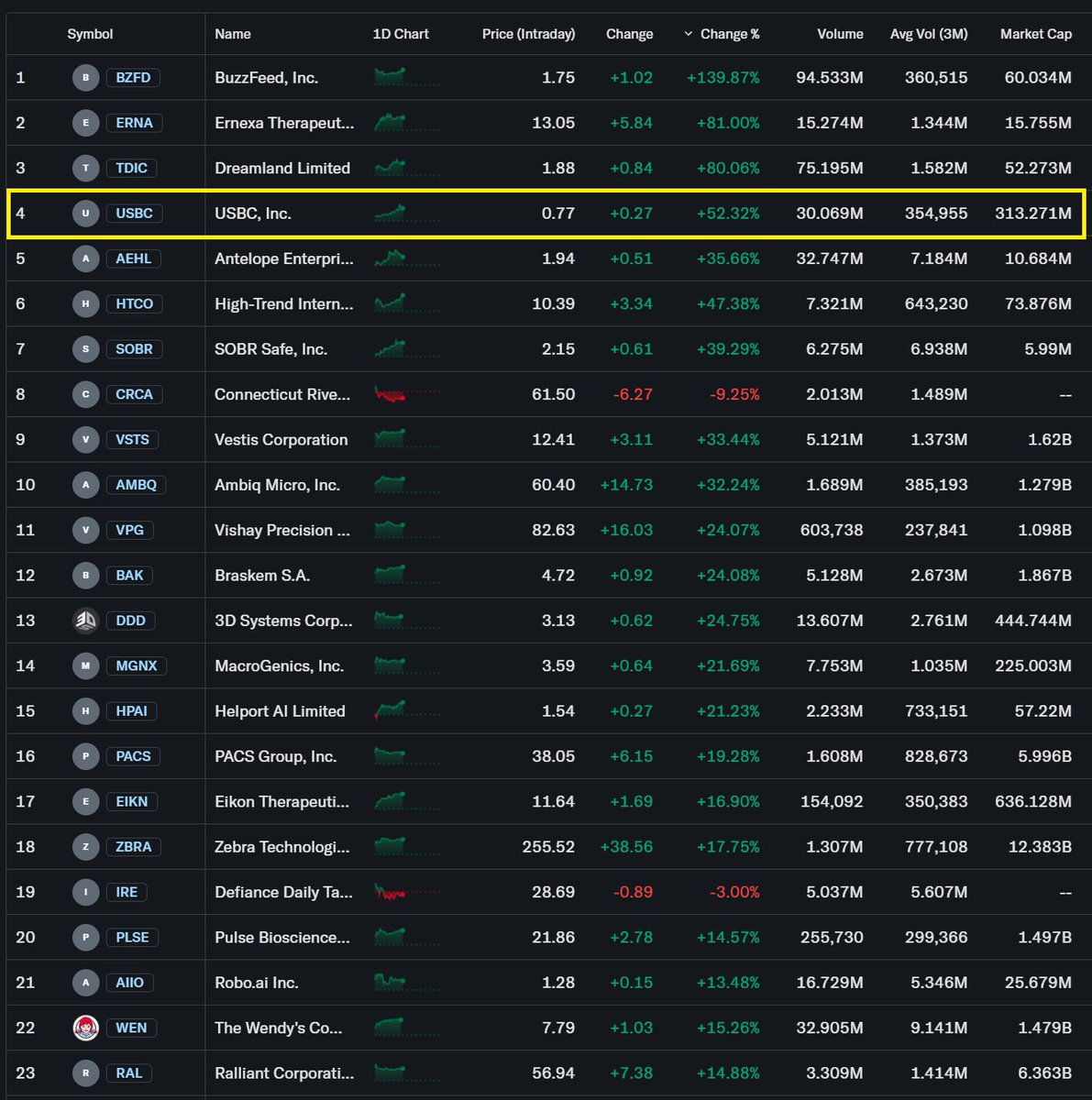Click the 1D Chart column header
The width and height of the screenshot is (1092, 1100).
(x=401, y=34)
